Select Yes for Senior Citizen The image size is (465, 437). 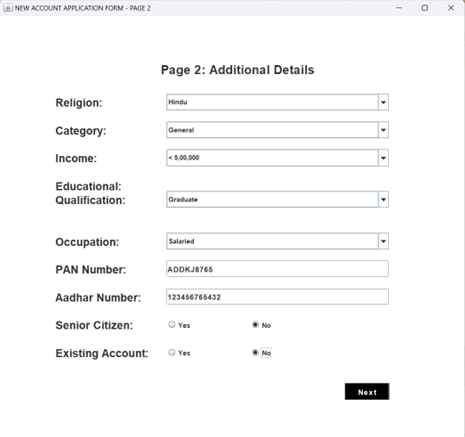172,325
